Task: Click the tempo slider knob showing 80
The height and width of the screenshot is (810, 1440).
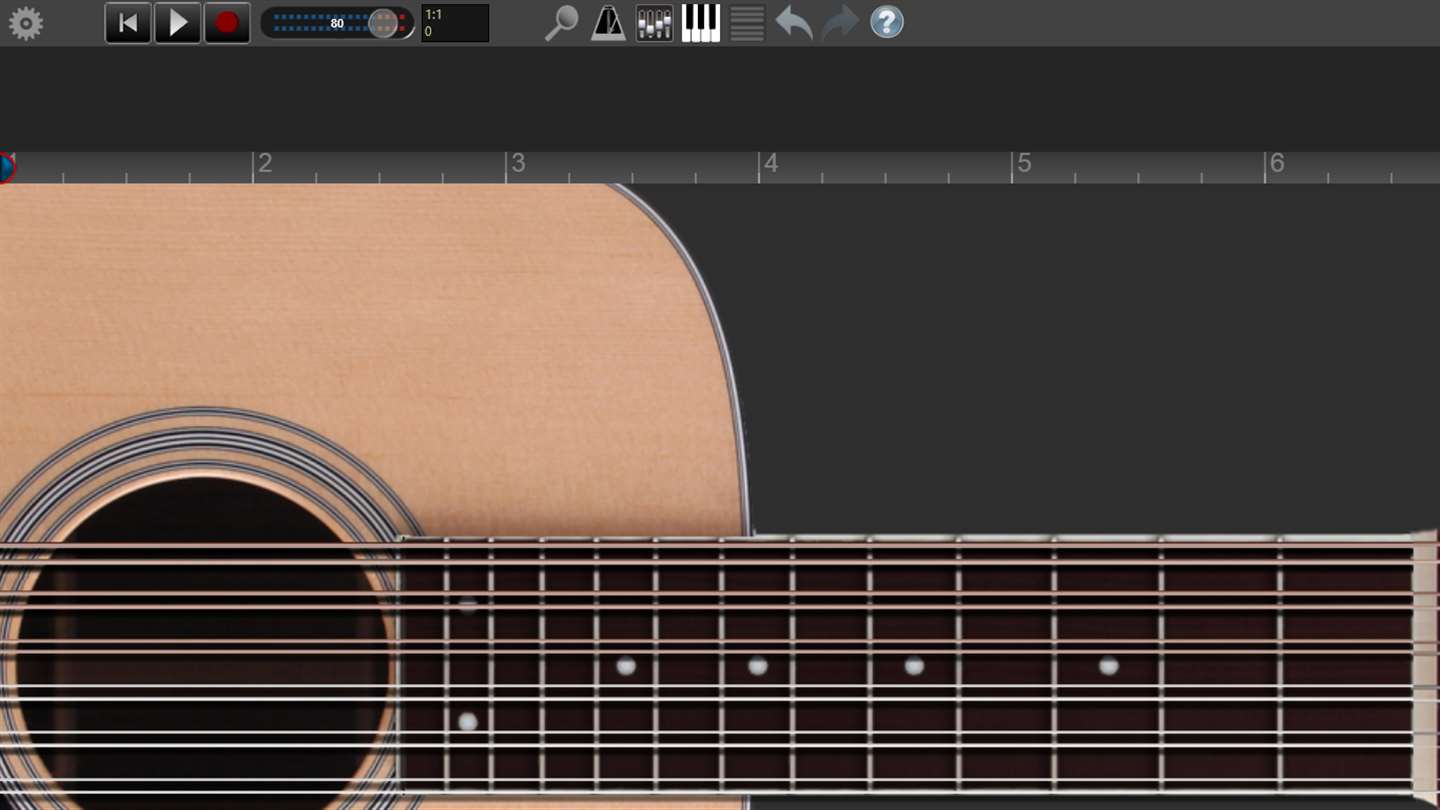Action: [383, 23]
